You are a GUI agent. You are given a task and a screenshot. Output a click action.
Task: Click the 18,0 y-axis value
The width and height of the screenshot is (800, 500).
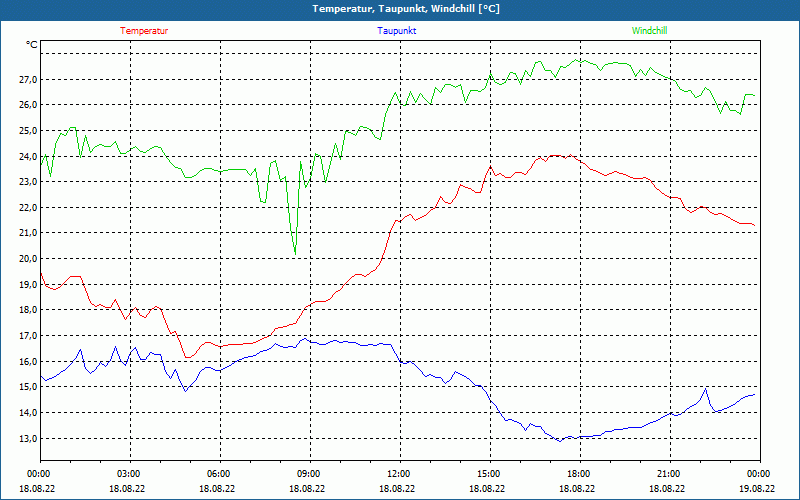[x=29, y=310]
